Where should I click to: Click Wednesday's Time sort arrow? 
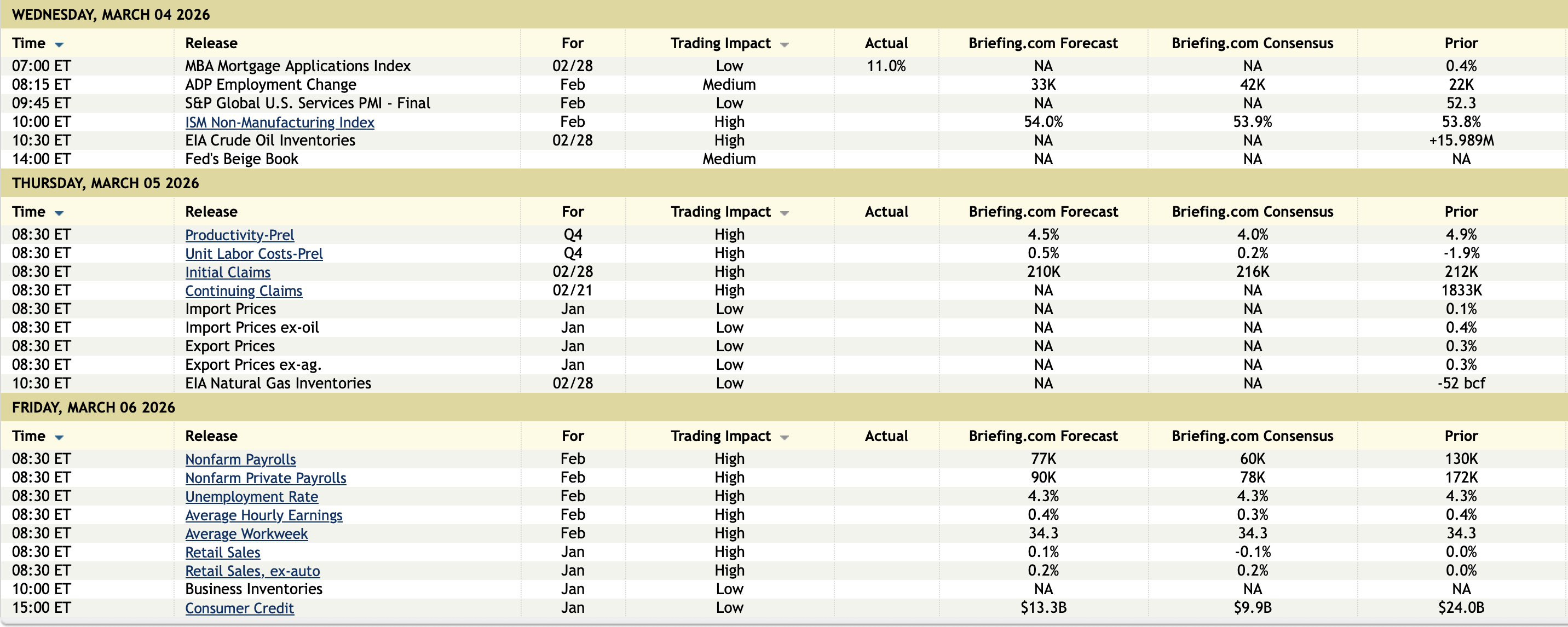click(59, 44)
